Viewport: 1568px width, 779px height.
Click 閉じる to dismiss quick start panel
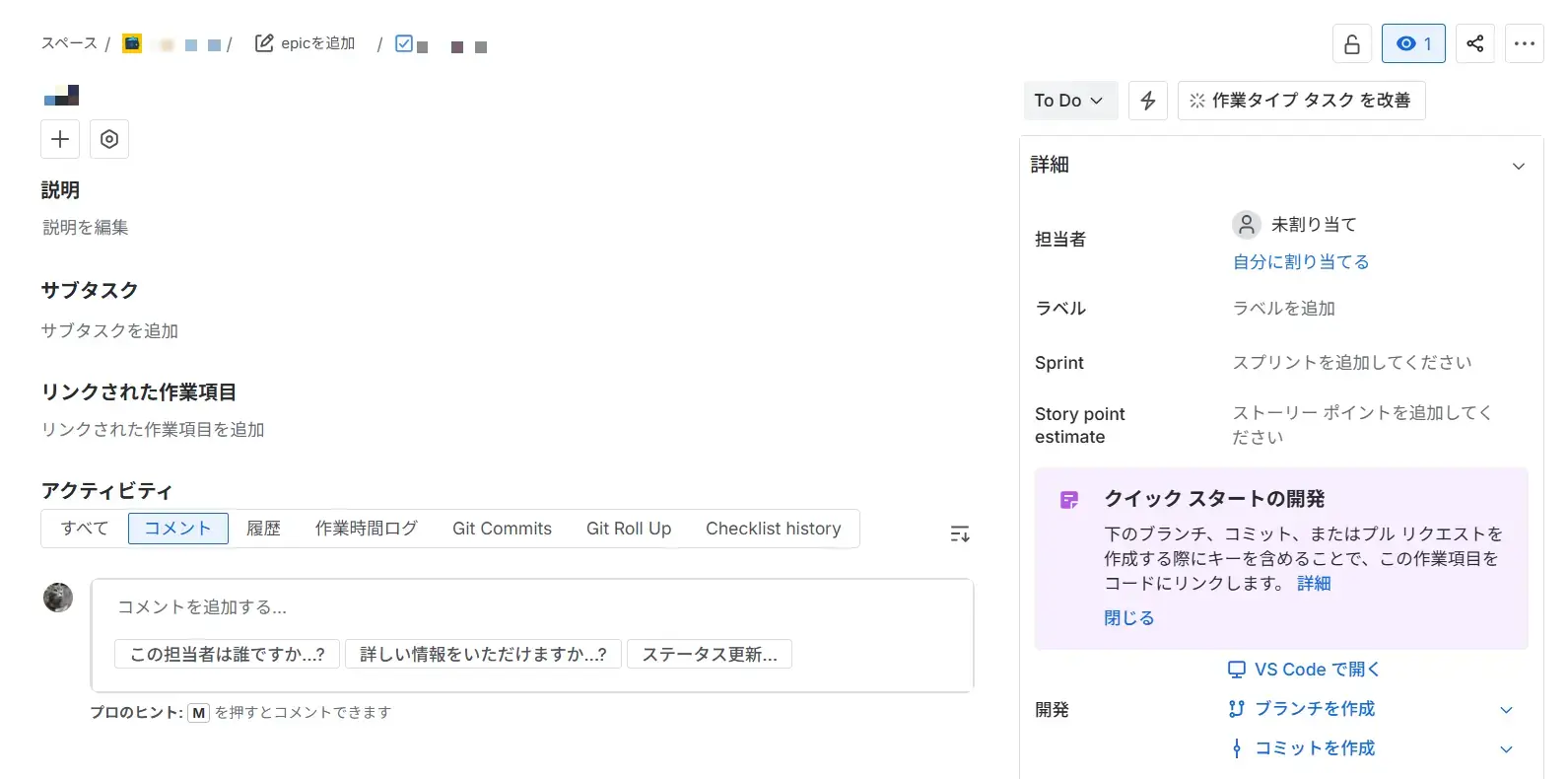click(x=1128, y=618)
